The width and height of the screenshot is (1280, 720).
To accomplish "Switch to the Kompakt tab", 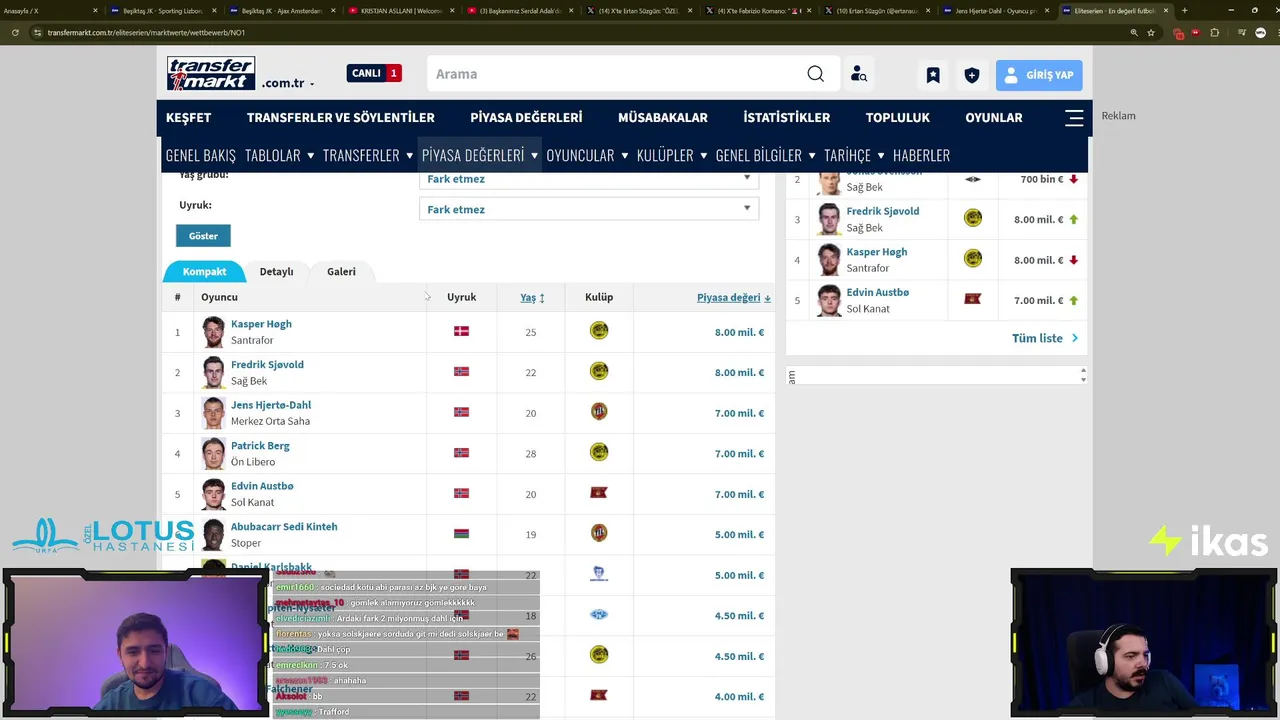I will coord(204,271).
